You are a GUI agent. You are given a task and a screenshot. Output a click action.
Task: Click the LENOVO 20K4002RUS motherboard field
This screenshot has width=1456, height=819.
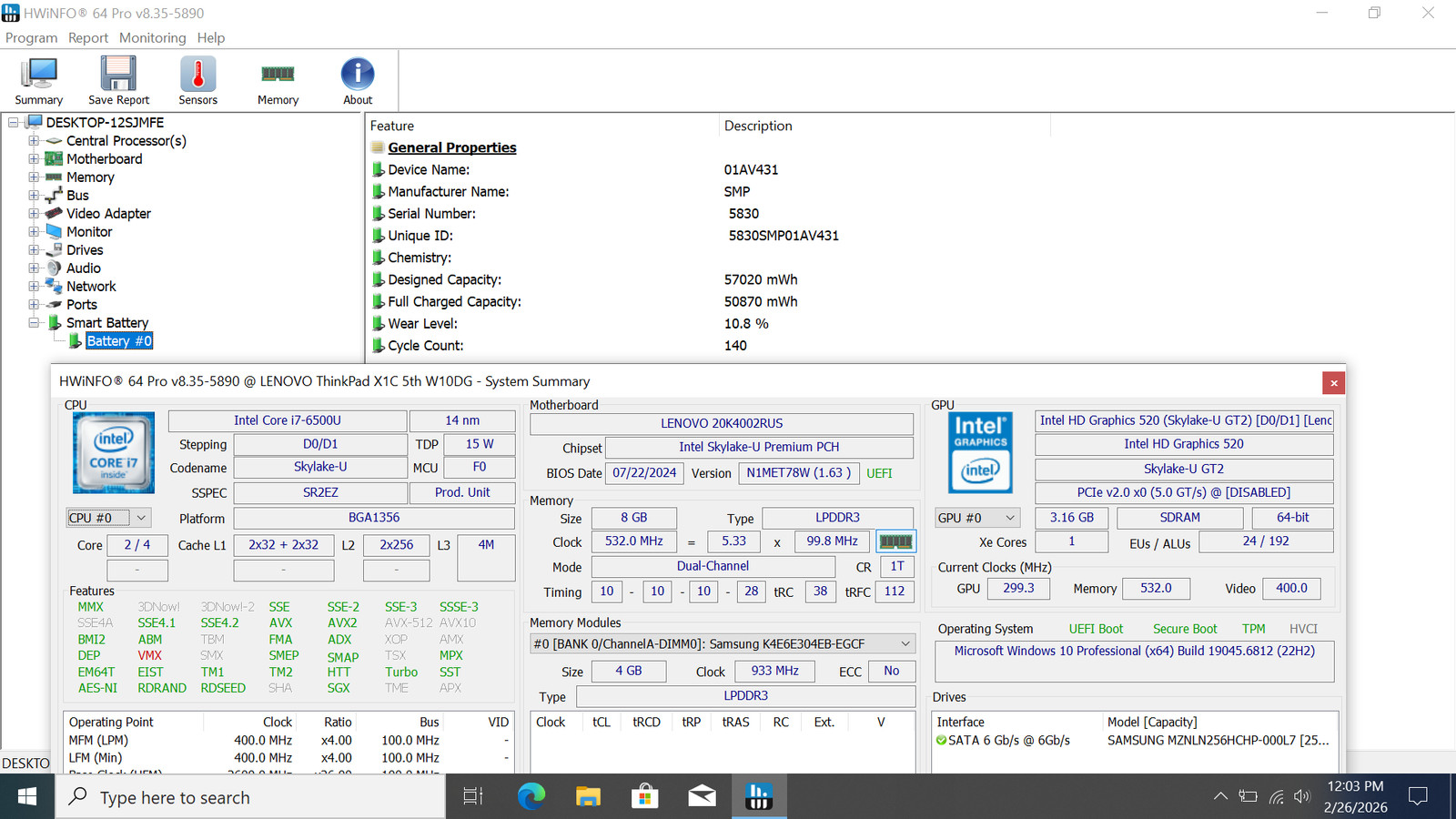(722, 423)
